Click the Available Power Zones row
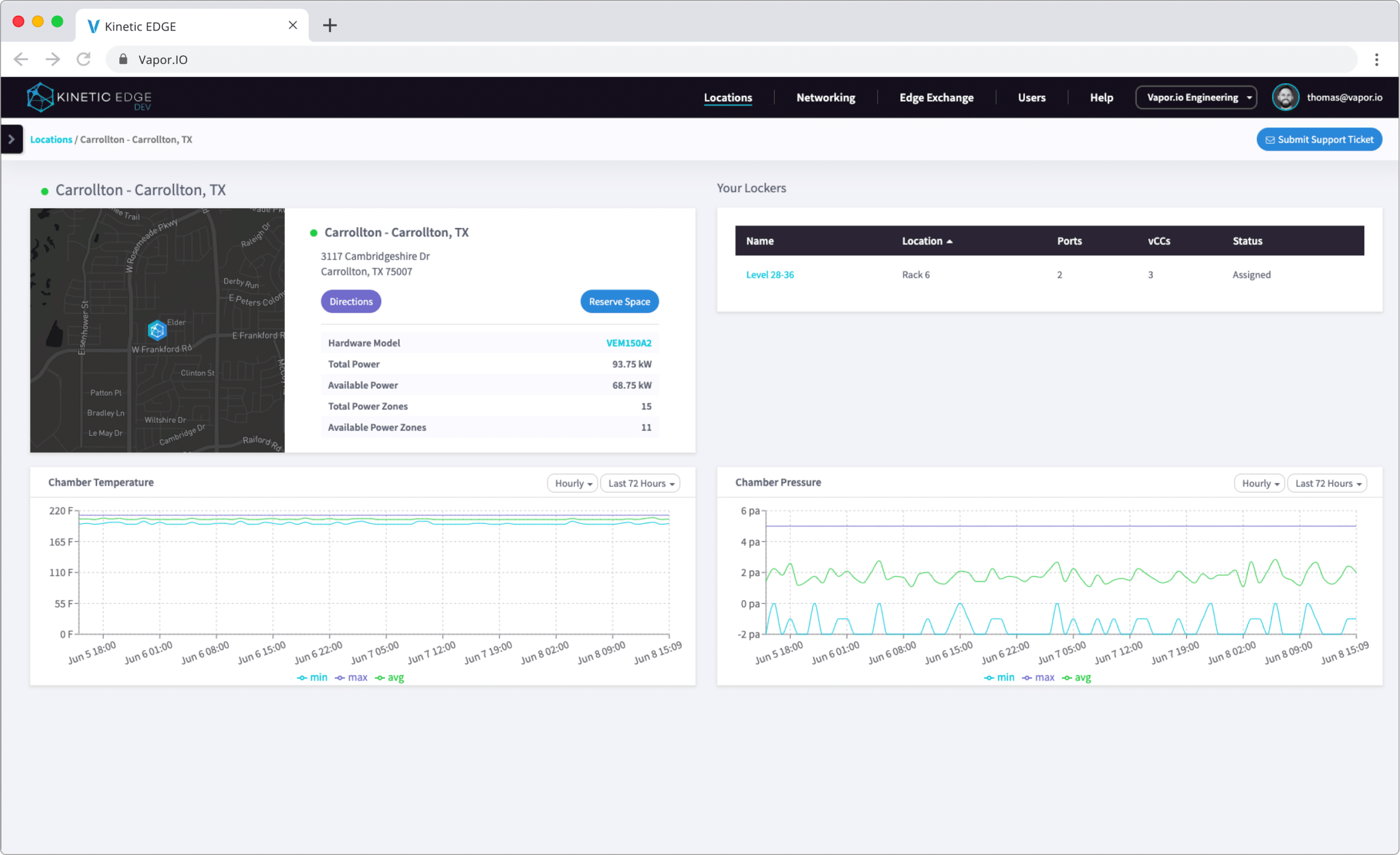Screen dimensions: 1400x855 (x=490, y=428)
